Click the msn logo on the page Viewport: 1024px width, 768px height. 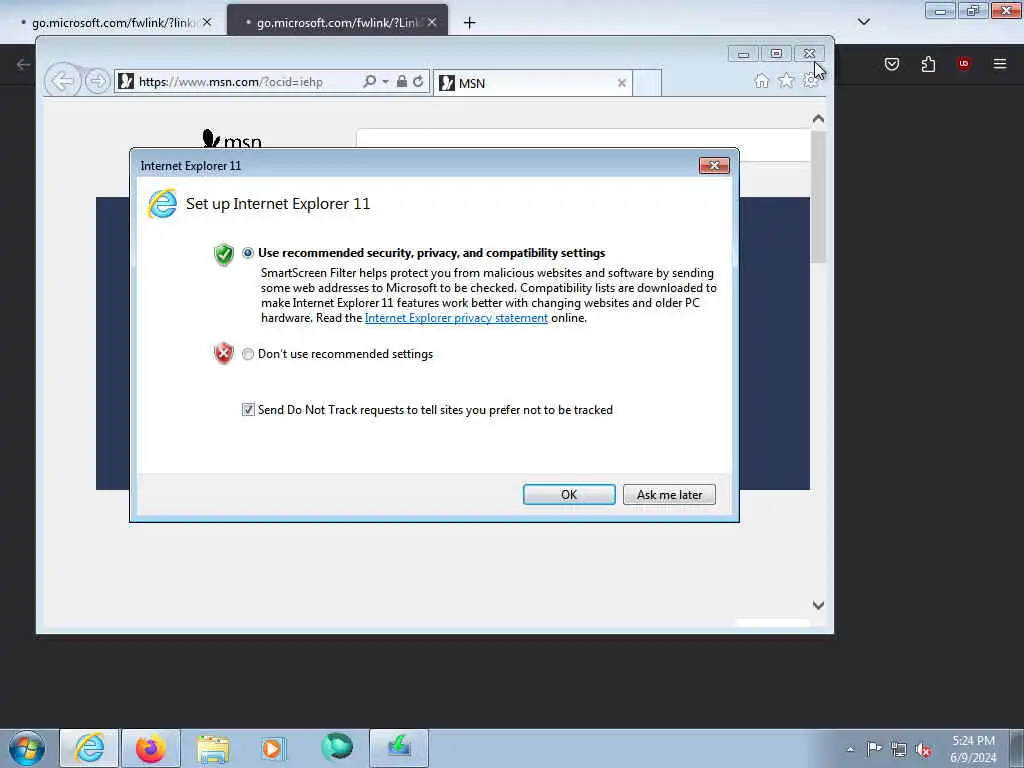tap(232, 139)
